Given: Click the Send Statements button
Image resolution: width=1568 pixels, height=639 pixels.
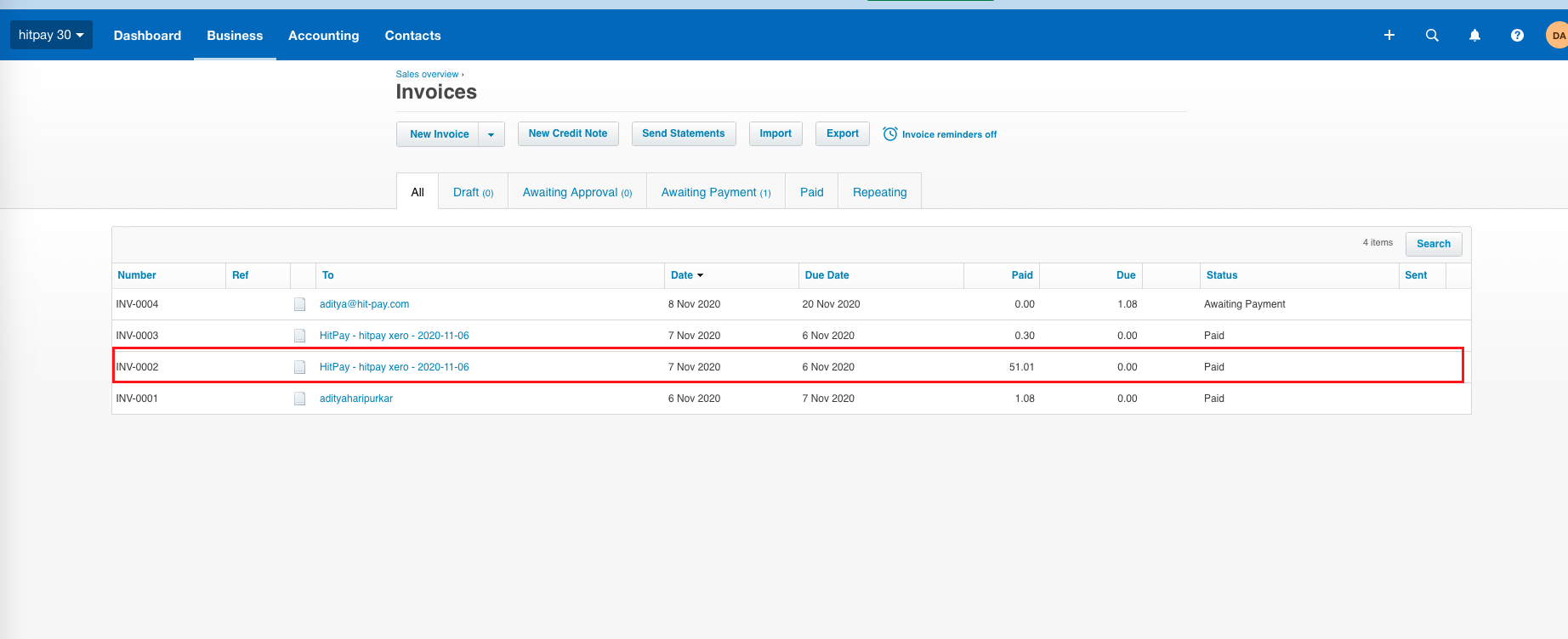Looking at the screenshot, I should (x=684, y=133).
